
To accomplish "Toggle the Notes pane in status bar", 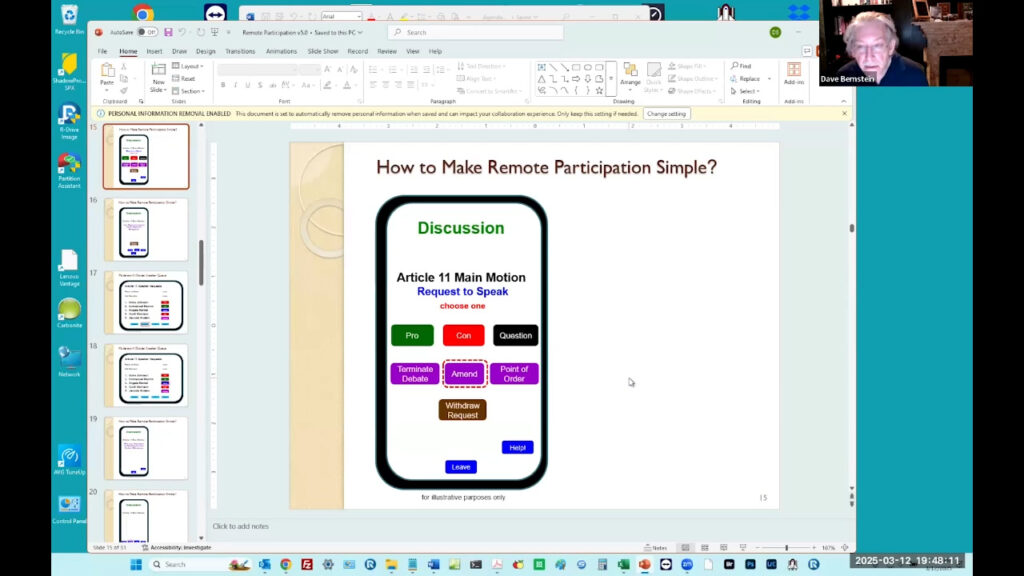I will 656,547.
